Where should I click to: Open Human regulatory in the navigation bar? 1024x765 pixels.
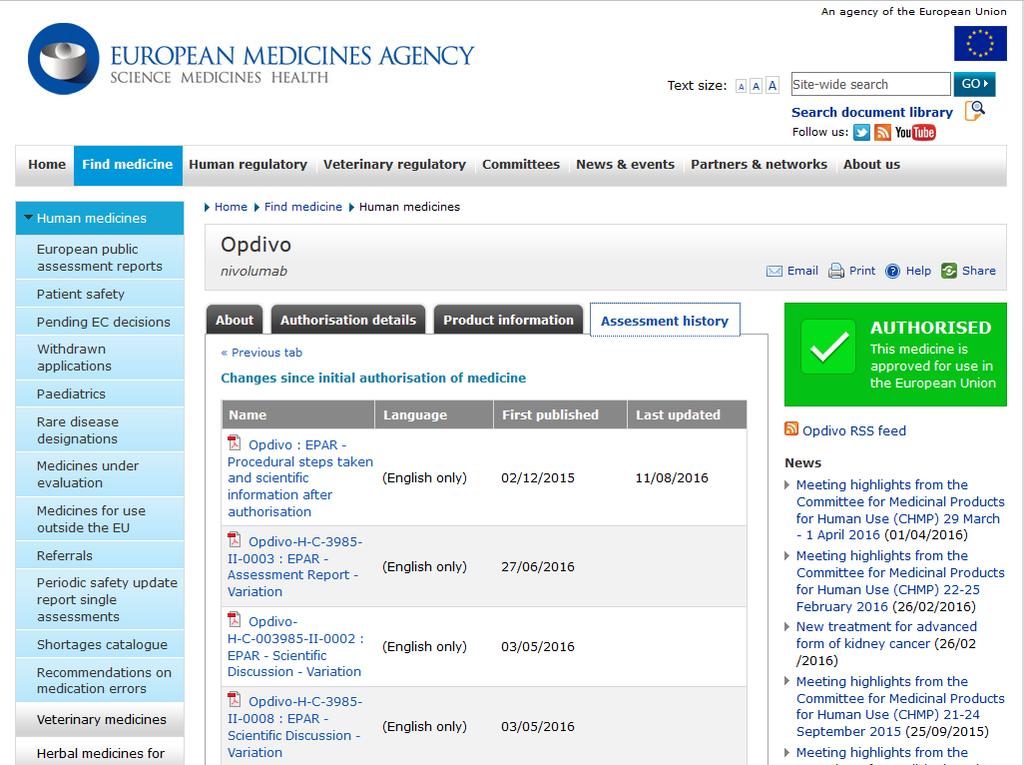[248, 165]
